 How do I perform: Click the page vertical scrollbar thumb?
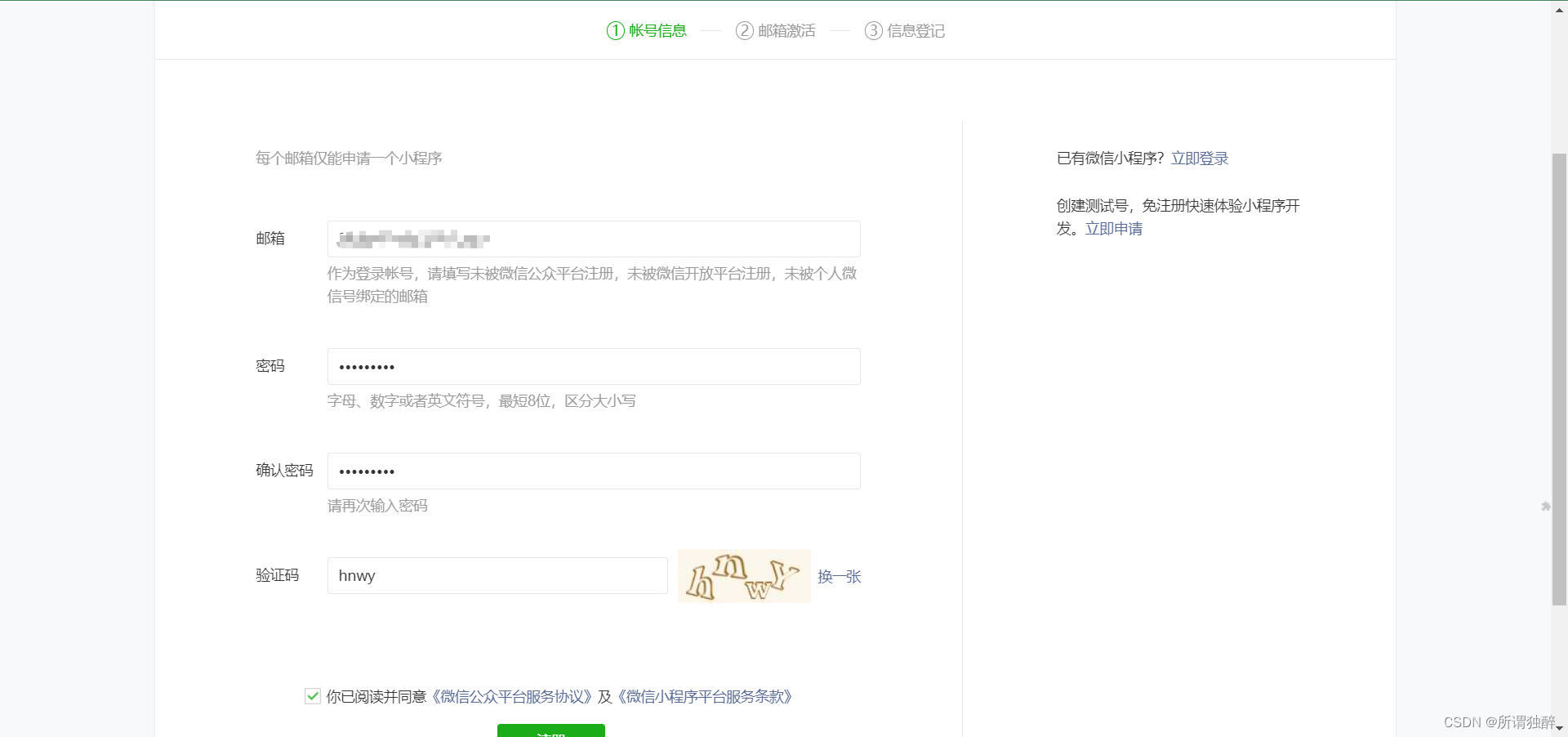[1559, 379]
